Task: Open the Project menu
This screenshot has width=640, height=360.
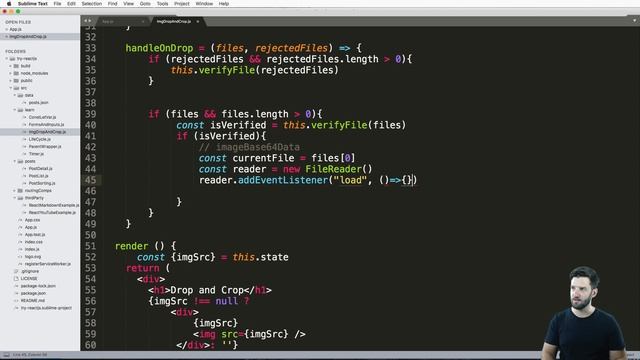Action: click(182, 4)
